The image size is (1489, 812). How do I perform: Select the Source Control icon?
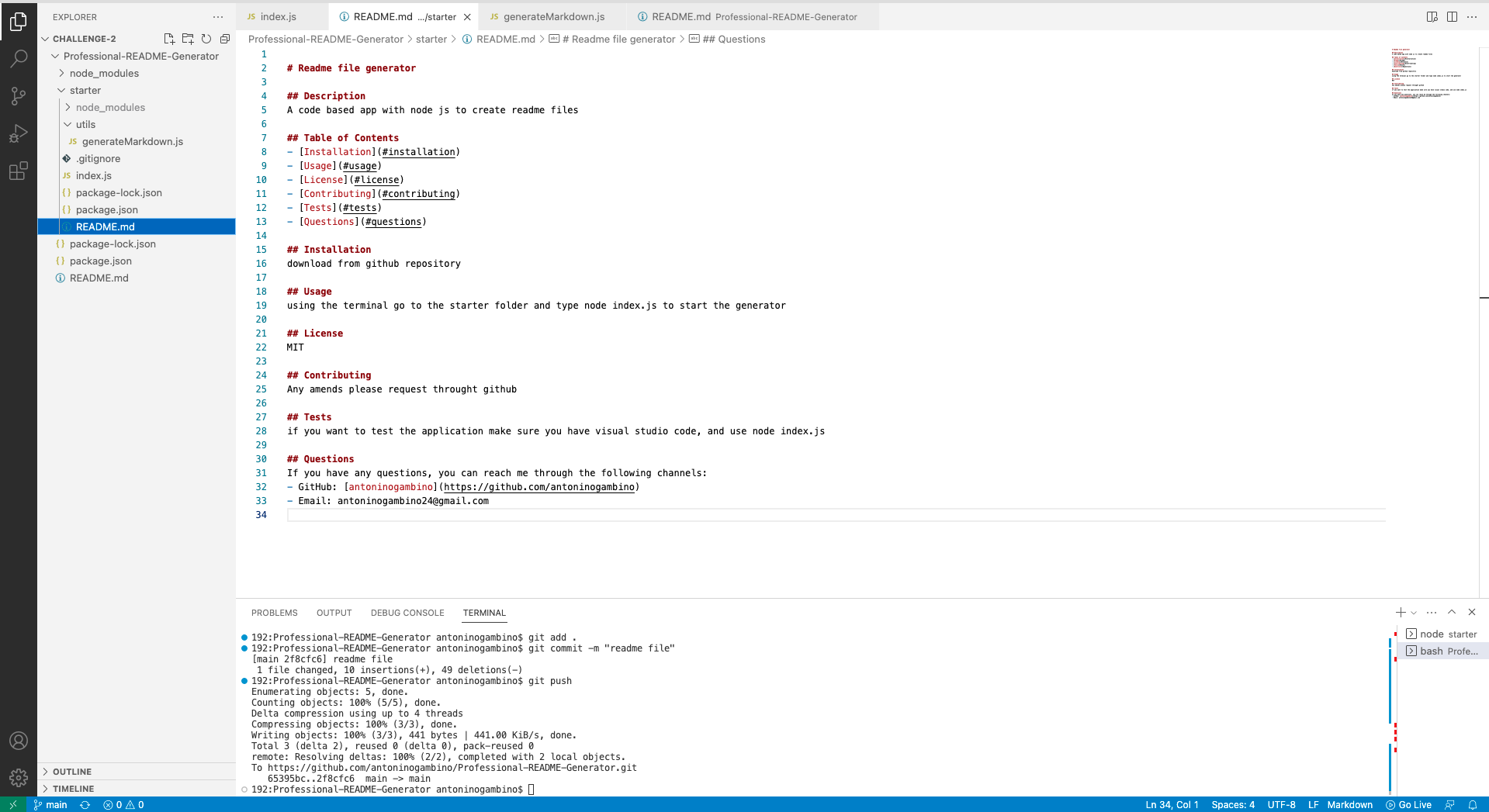[x=19, y=95]
